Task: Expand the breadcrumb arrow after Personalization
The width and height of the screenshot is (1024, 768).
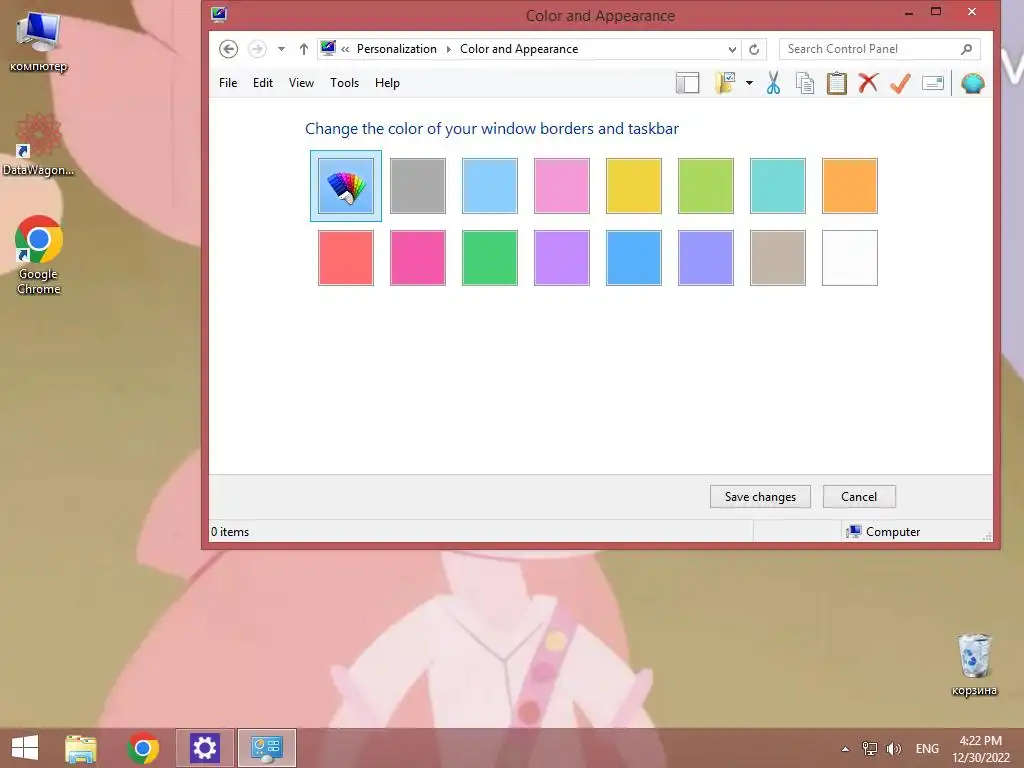Action: click(449, 50)
